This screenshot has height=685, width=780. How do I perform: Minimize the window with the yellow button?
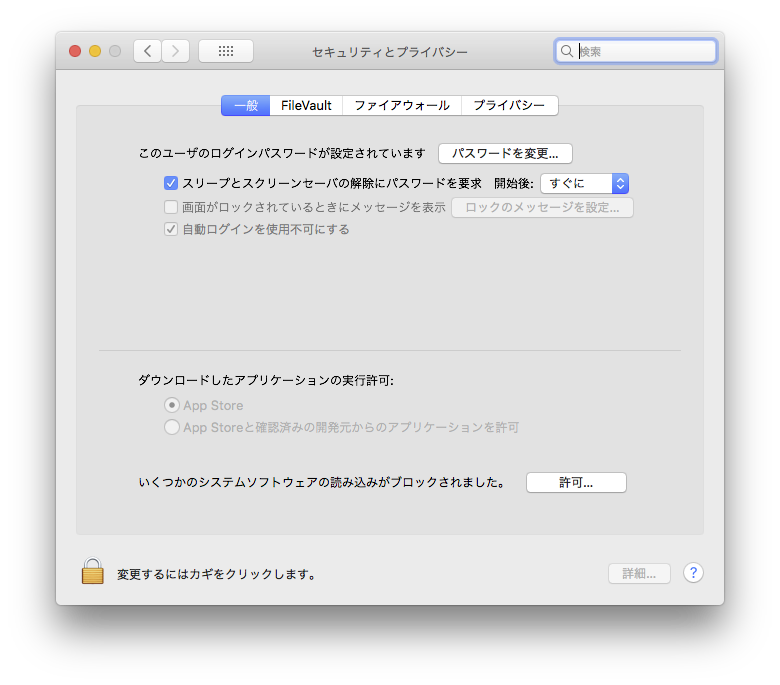(95, 51)
